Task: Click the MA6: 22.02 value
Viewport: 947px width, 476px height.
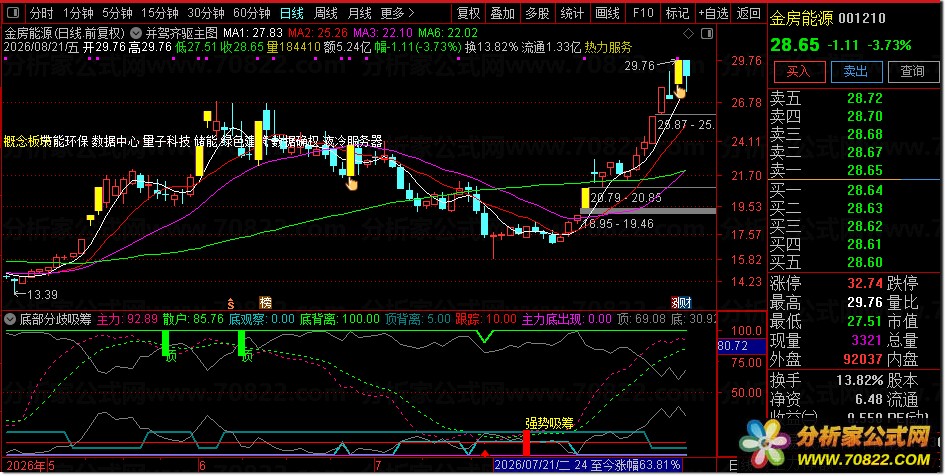Action: (448, 33)
